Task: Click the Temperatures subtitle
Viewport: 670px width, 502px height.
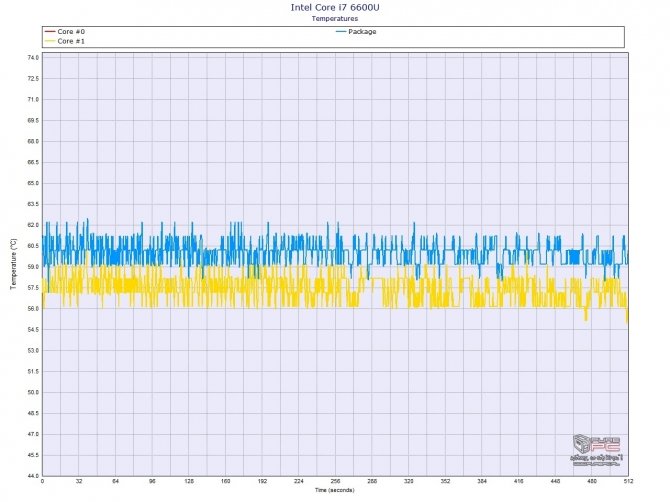Action: pos(335,18)
